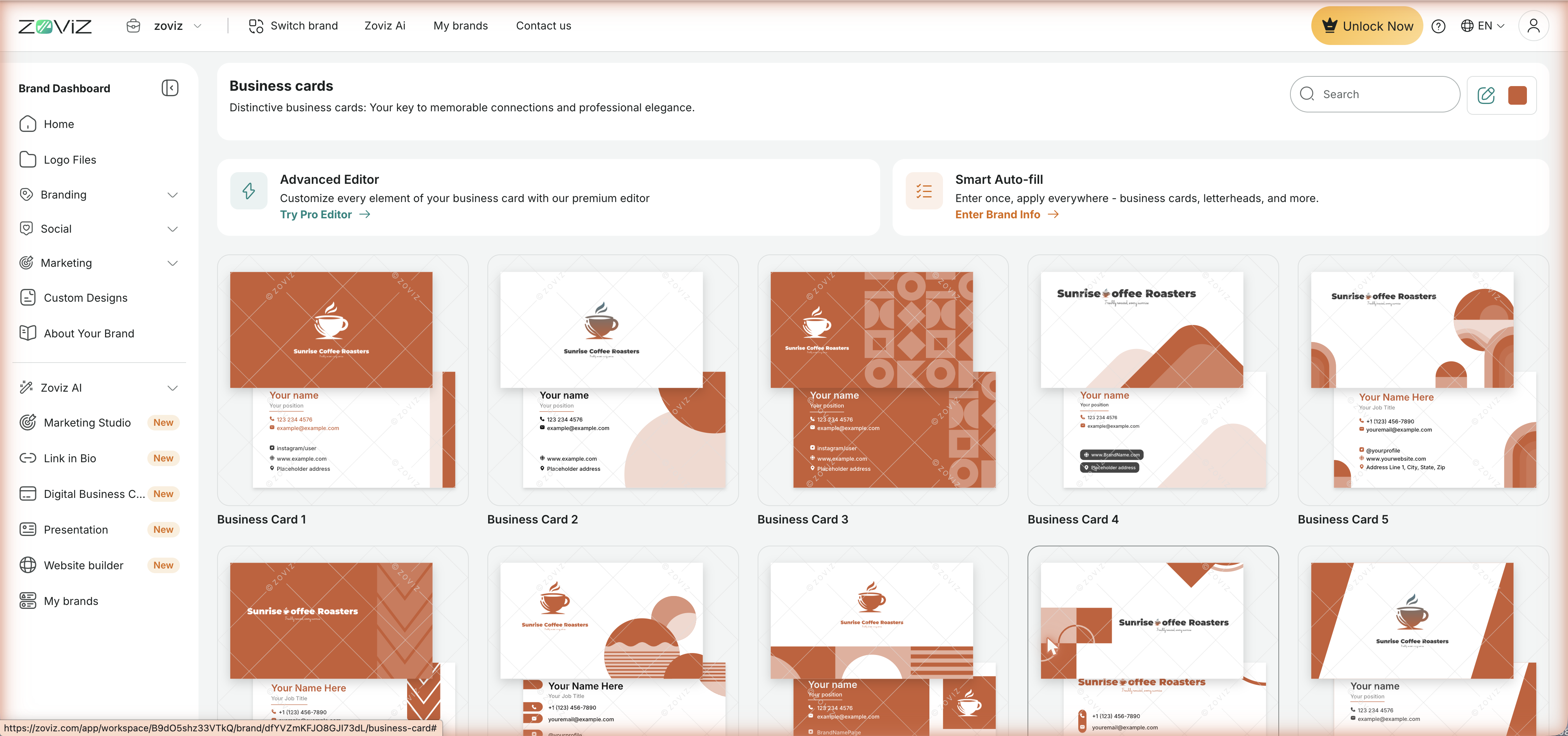The height and width of the screenshot is (736, 1568).
Task: Open the EN language dropdown
Action: pos(1483,26)
